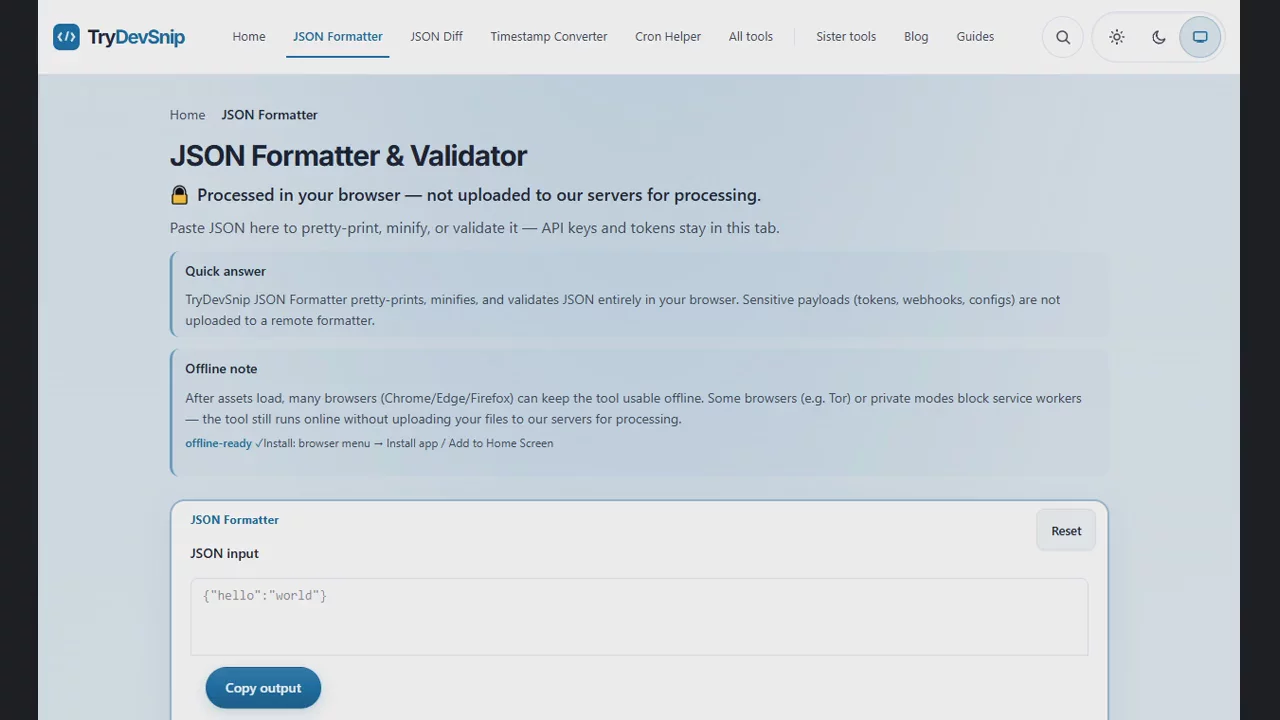Open the Guides page
Screen dimensions: 1280x720
pos(975,37)
